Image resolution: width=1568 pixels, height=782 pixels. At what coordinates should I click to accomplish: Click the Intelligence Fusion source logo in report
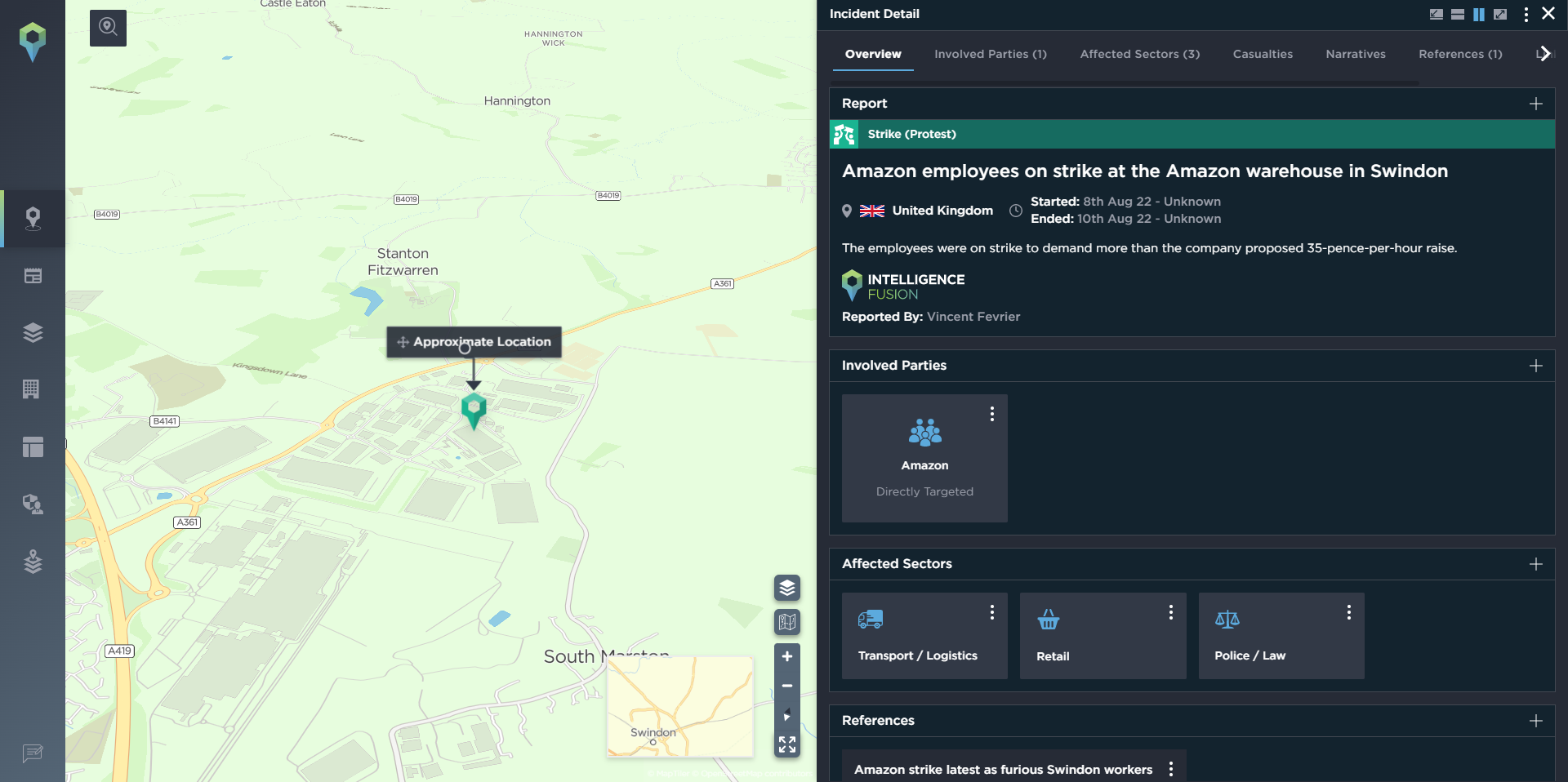[903, 286]
